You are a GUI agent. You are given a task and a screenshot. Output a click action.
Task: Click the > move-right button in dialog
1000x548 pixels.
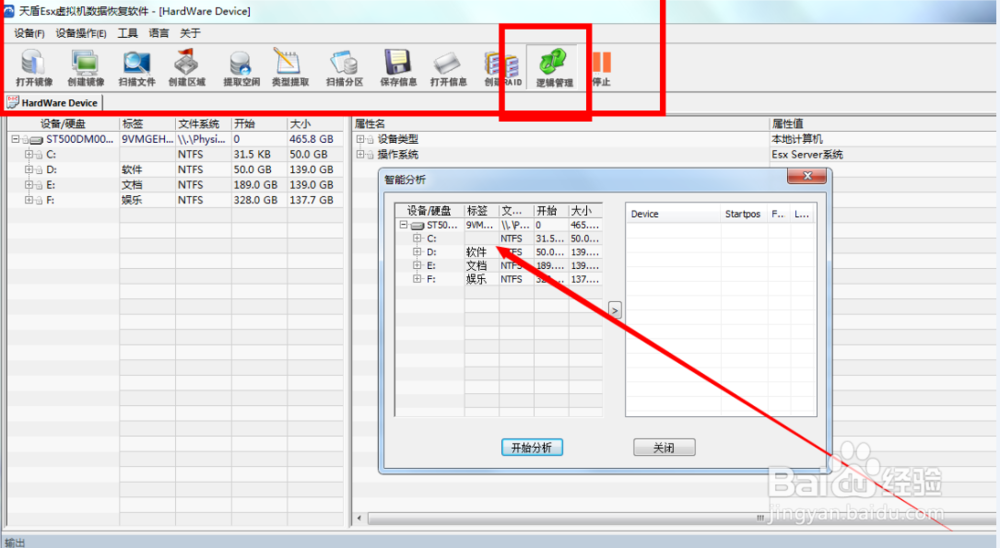615,310
